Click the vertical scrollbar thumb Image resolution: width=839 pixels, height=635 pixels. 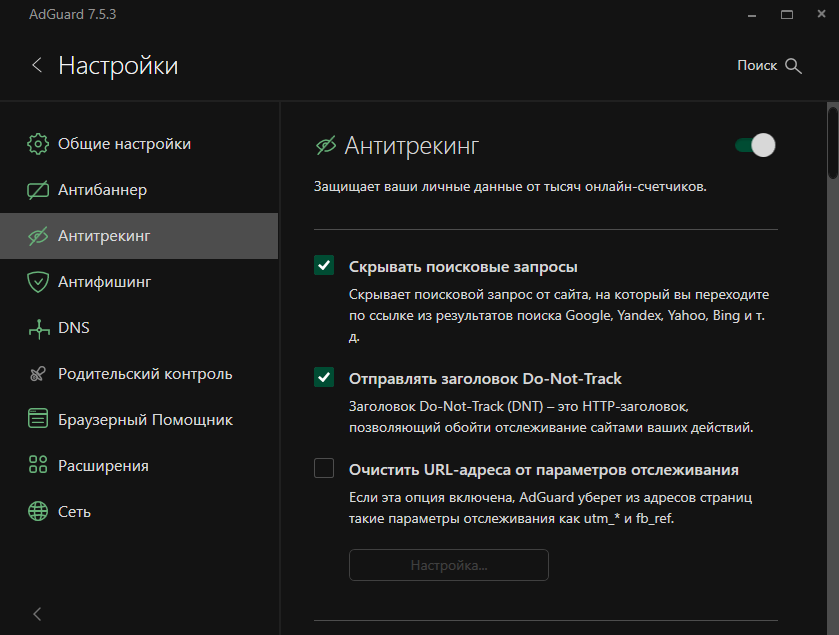coord(833,143)
